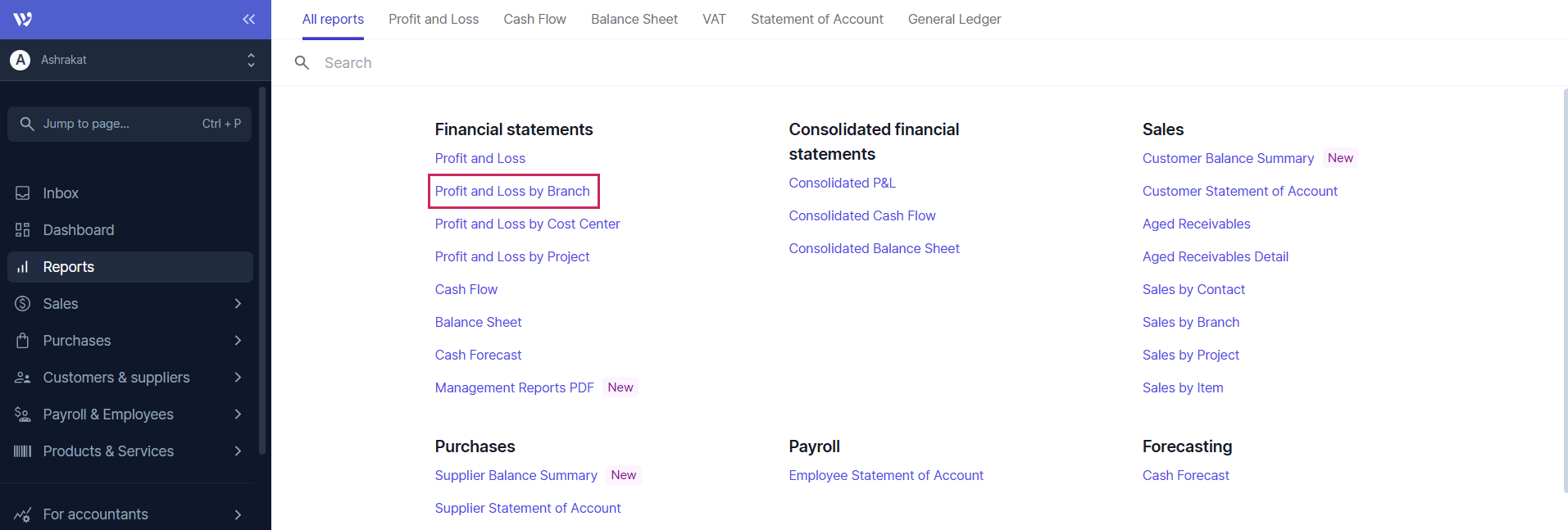Click the Products & Services barcode icon

23,451
